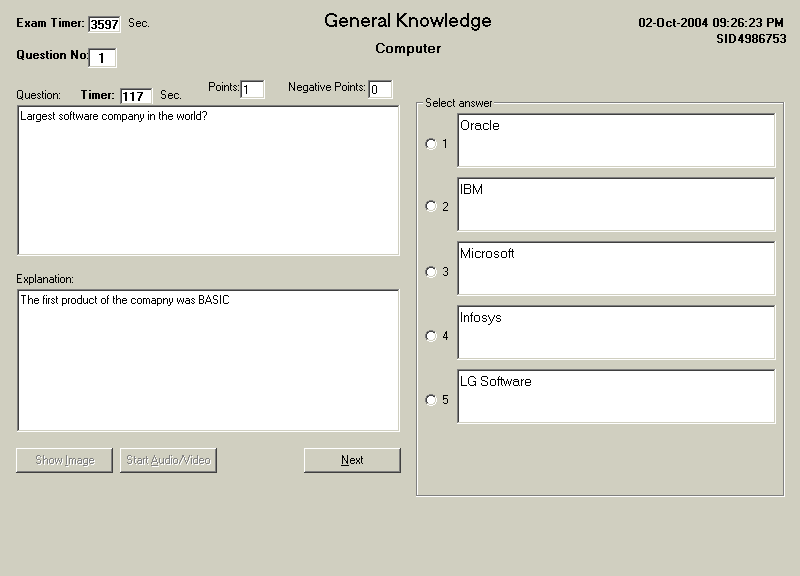
Task: Click inside the Explanation text box
Action: coord(208,360)
